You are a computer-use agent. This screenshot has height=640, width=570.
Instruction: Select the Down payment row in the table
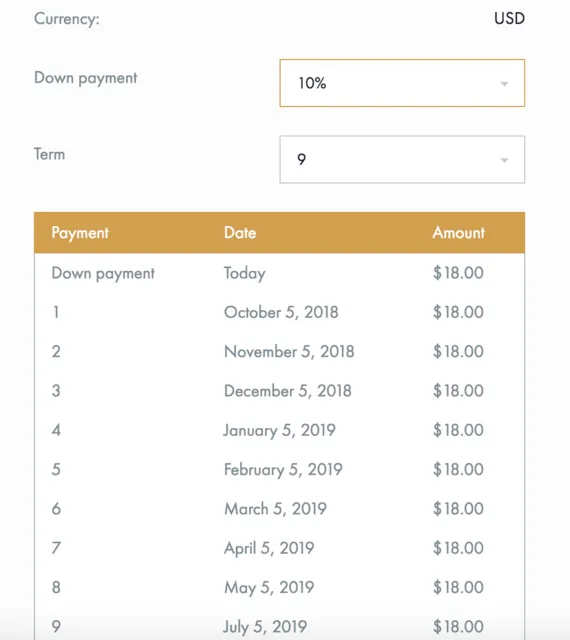point(279,273)
